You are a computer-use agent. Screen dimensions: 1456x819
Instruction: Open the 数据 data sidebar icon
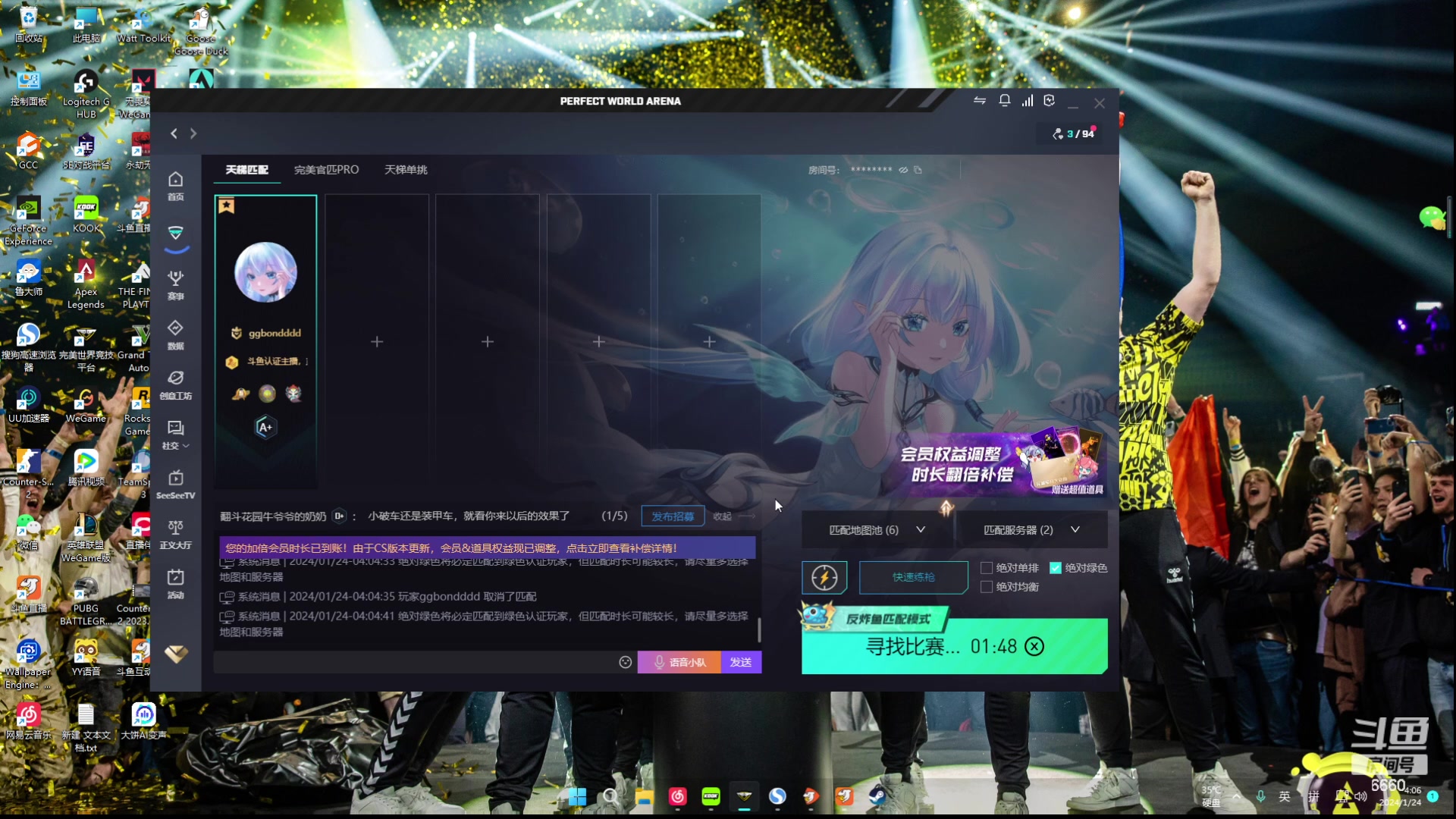(175, 334)
